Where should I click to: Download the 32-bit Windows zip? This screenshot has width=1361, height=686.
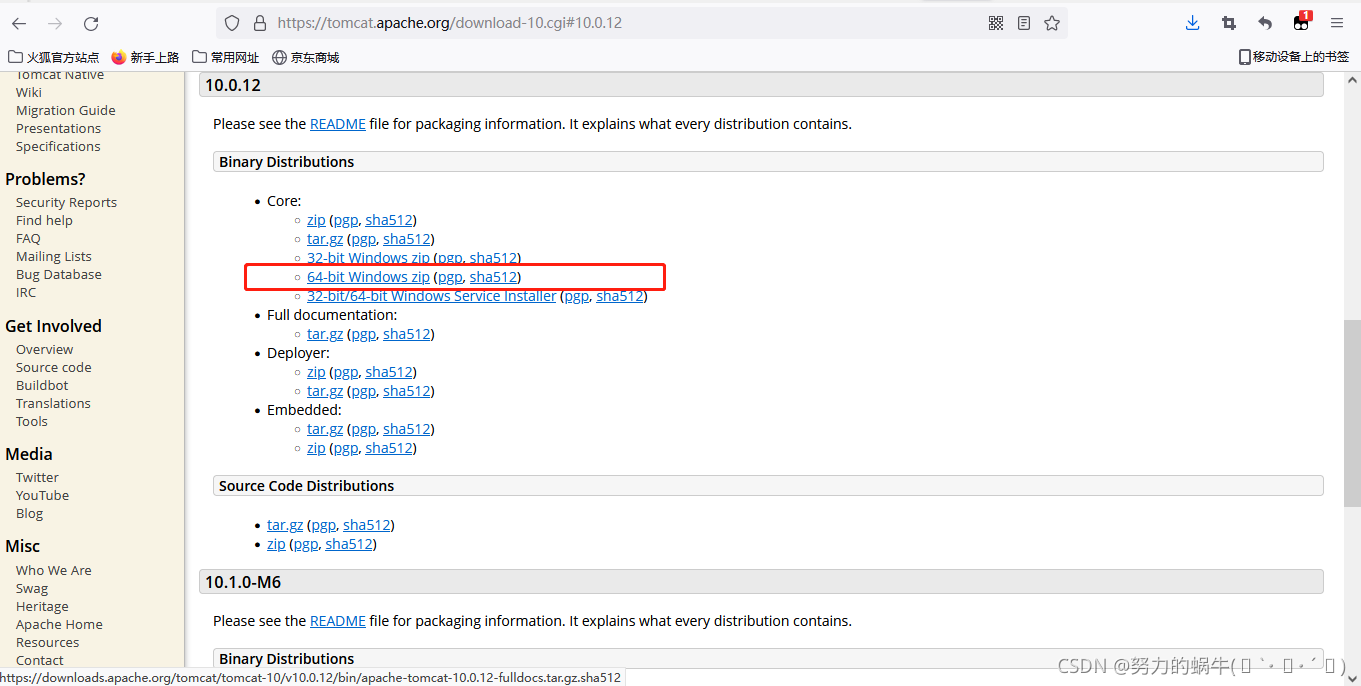(368, 258)
